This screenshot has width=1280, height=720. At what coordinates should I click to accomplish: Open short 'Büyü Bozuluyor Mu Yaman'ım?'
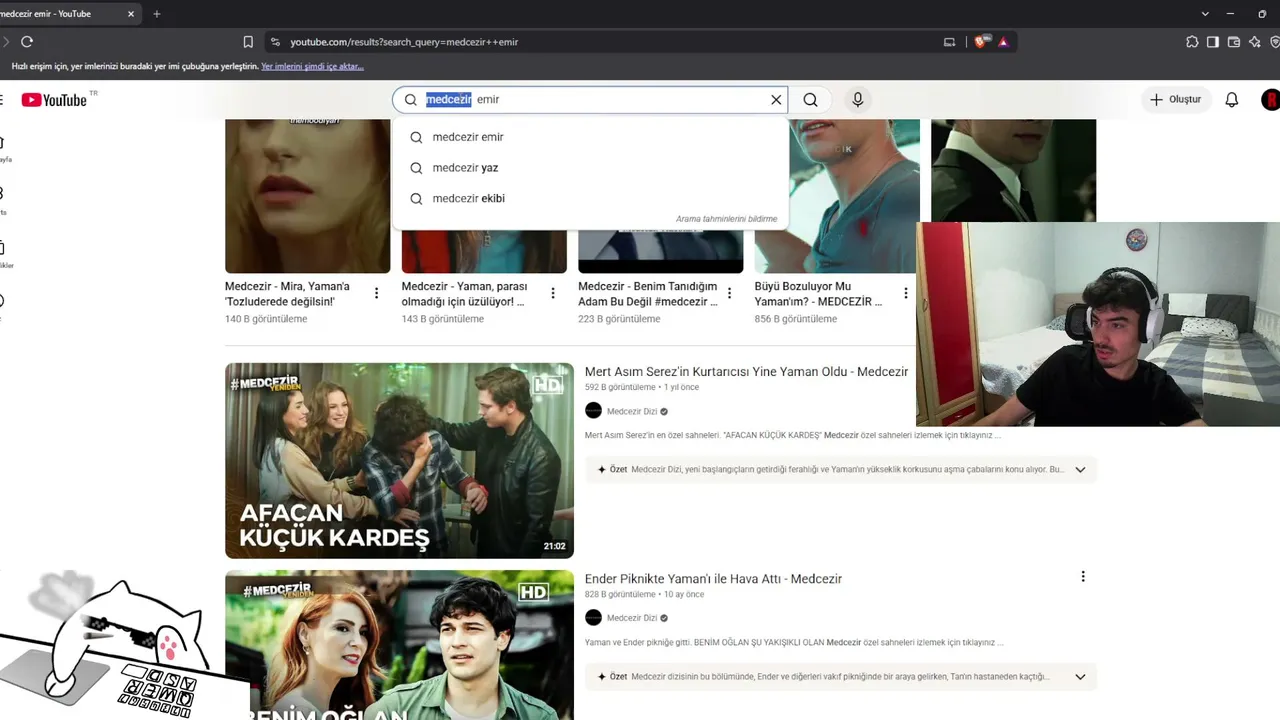pos(819,294)
